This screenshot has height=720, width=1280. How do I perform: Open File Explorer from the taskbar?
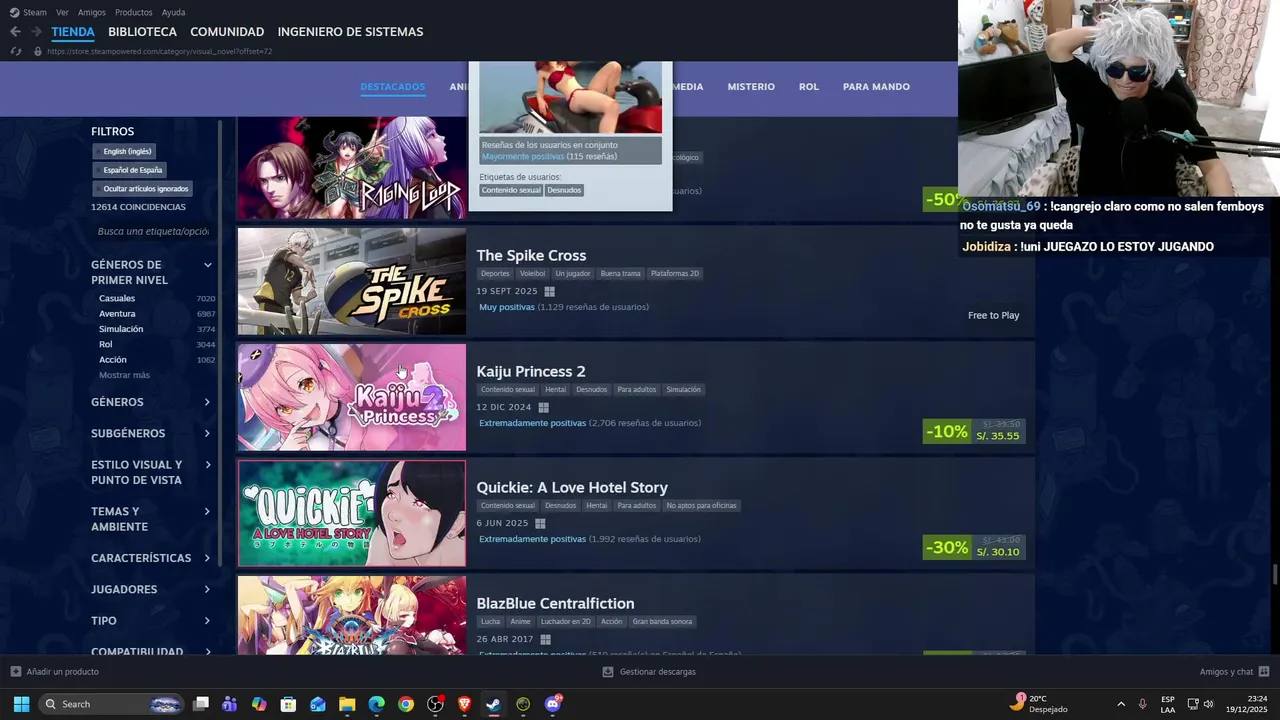point(347,704)
